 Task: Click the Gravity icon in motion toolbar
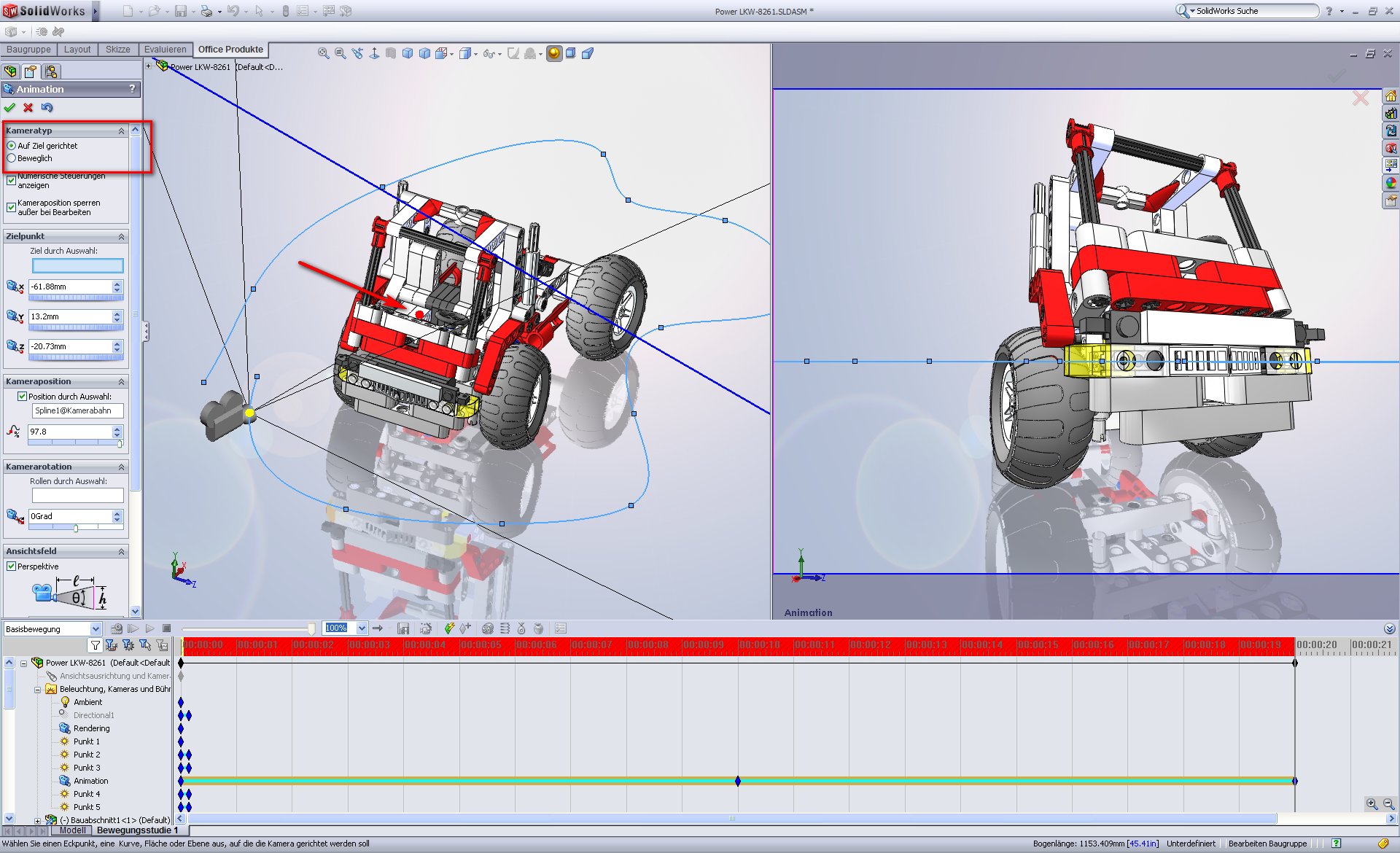click(538, 628)
